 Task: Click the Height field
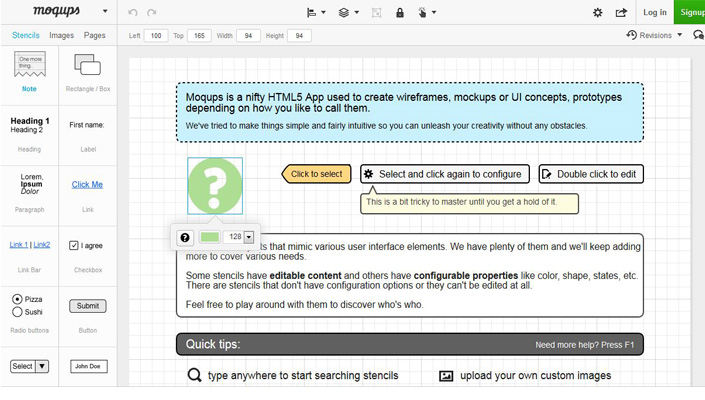299,36
